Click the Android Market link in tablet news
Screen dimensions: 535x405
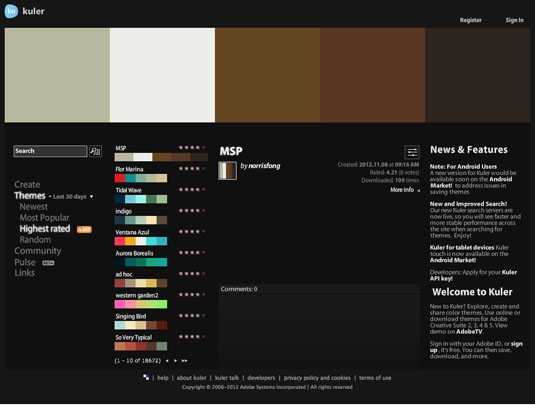click(453, 260)
